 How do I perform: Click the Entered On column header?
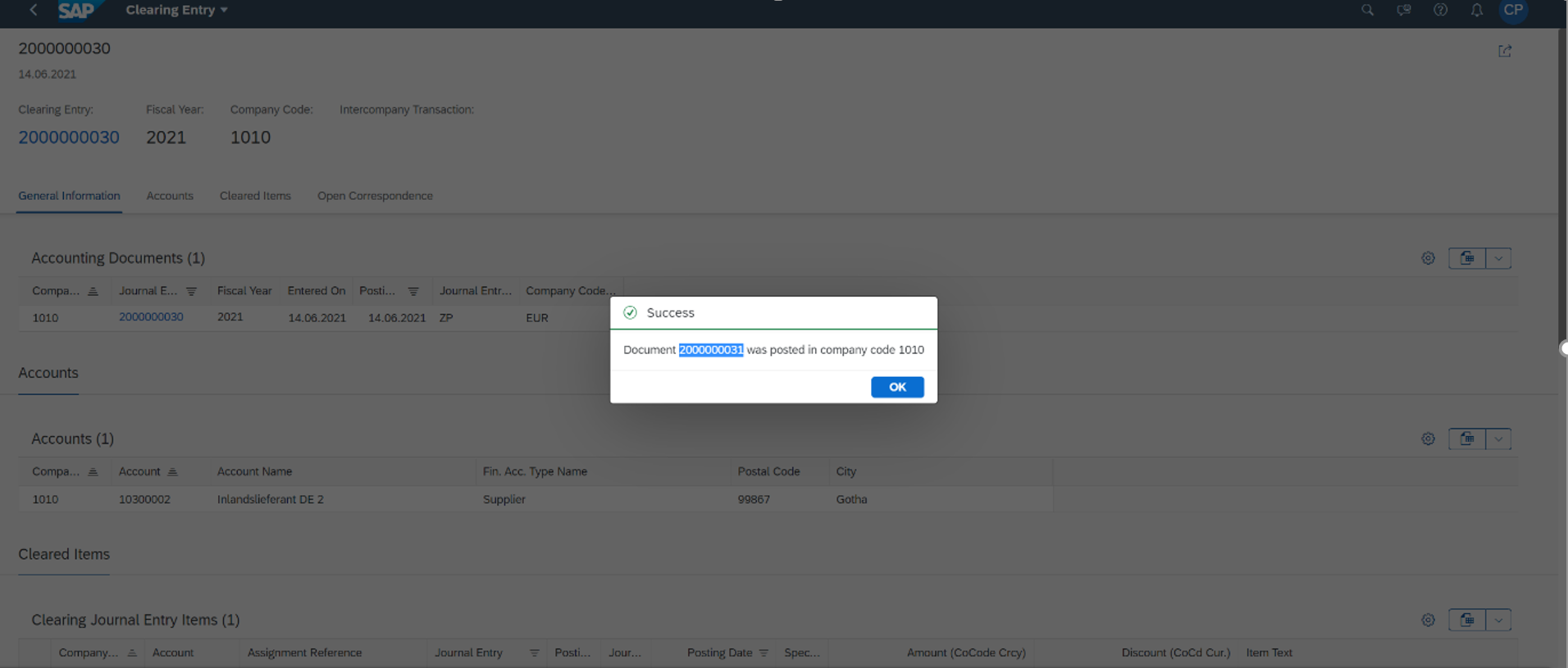click(317, 291)
